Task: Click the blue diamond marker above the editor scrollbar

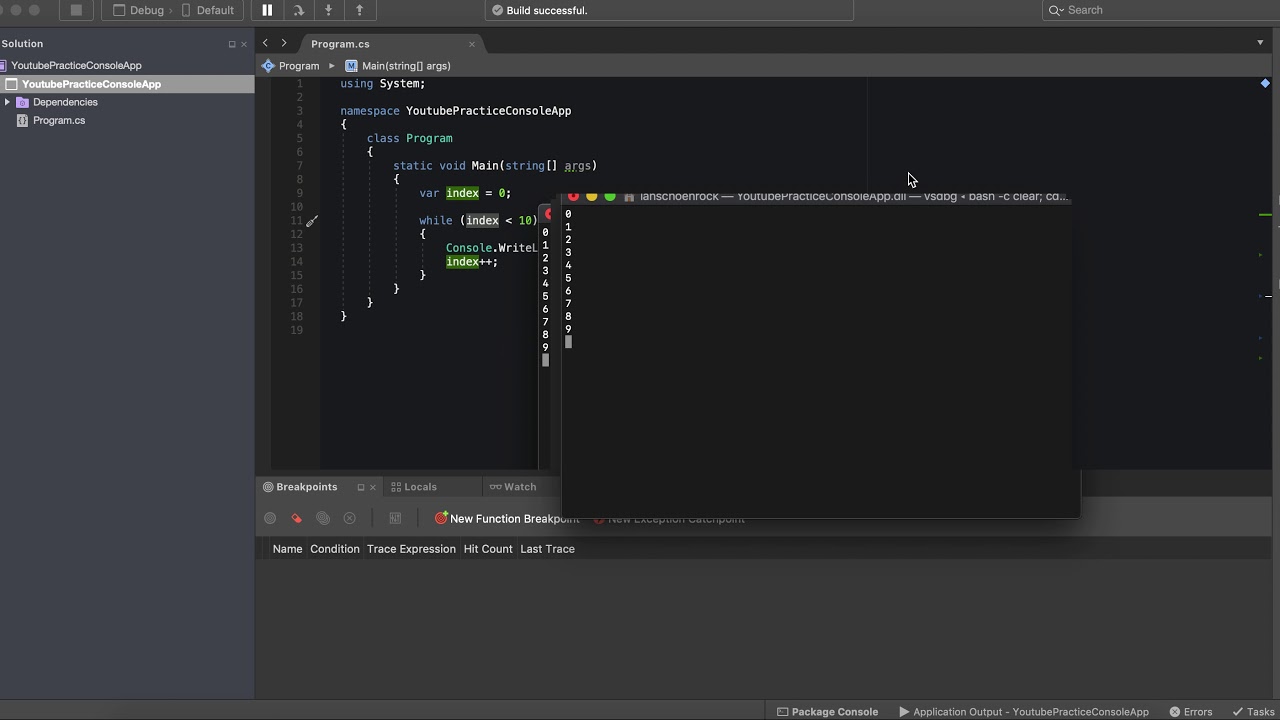Action: (1265, 84)
